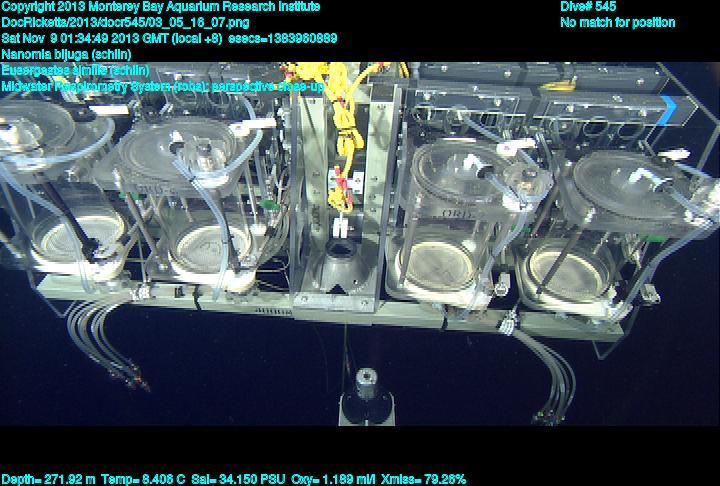Select the Dive# 545 label
Image resolution: width=720 pixels, height=486 pixels.
588,7
